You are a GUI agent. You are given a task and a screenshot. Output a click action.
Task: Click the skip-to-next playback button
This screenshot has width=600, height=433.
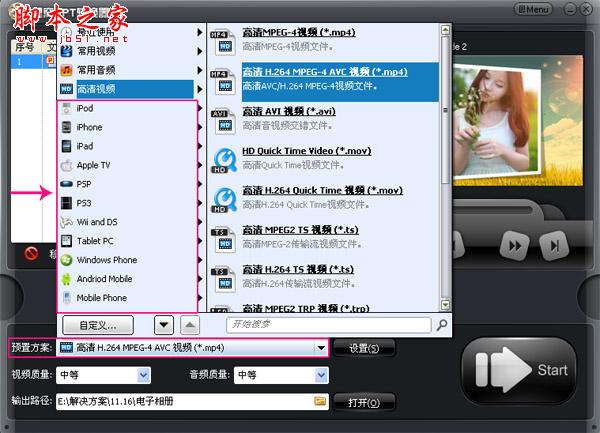(554, 246)
